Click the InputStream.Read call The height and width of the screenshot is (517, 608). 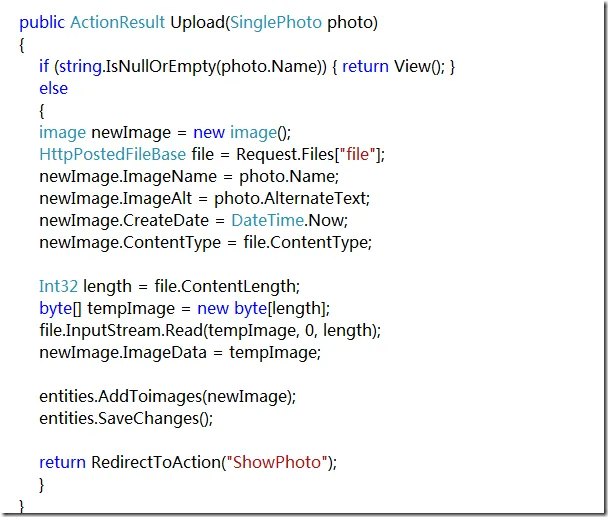129,330
